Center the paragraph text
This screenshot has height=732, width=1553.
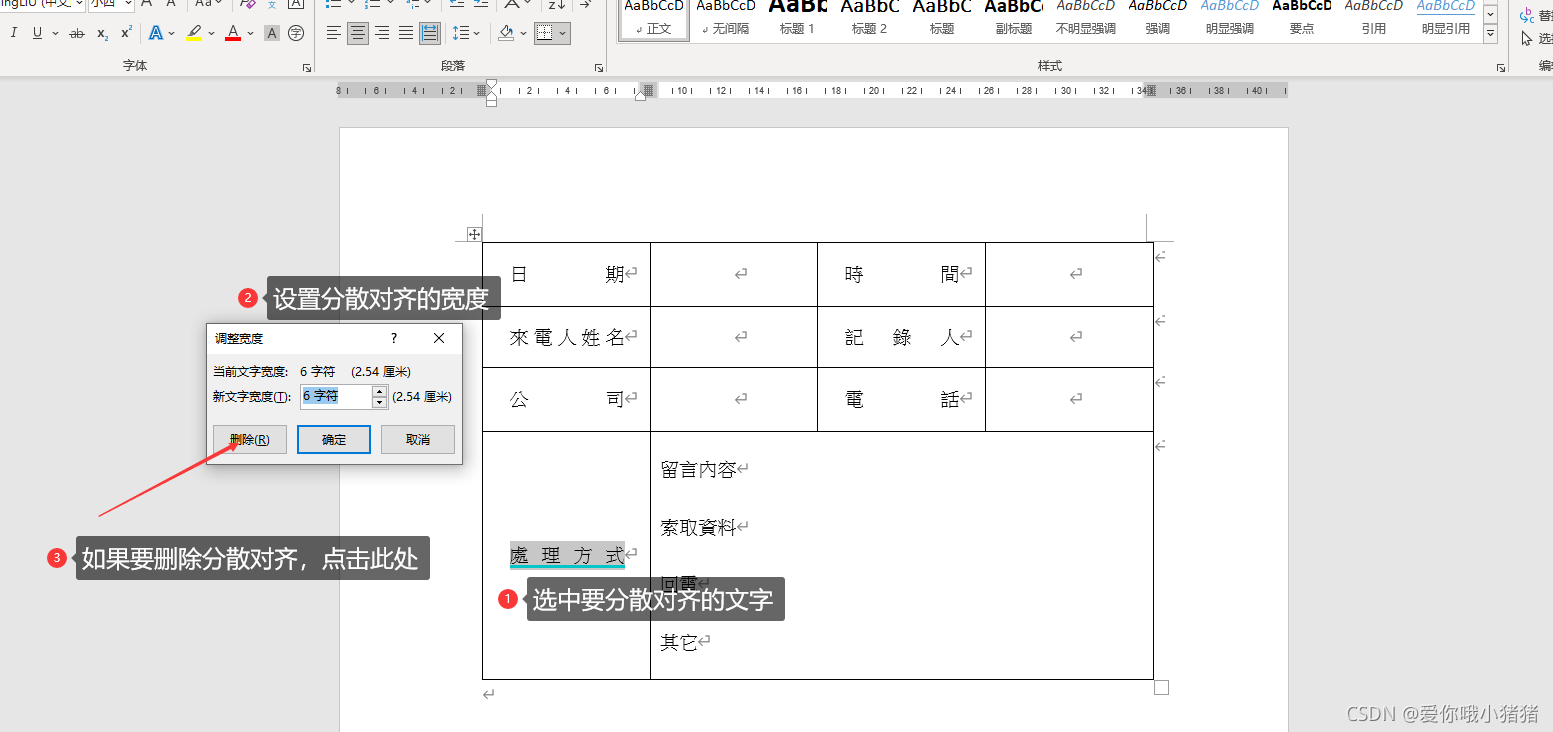point(358,34)
